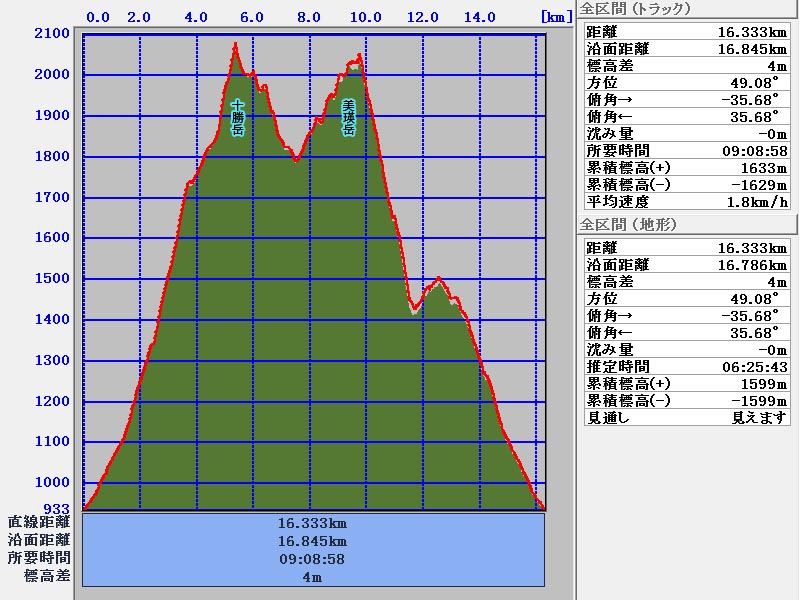Click the 累積標高(+) row showing 1599m
The image size is (800, 600).
coord(686,383)
